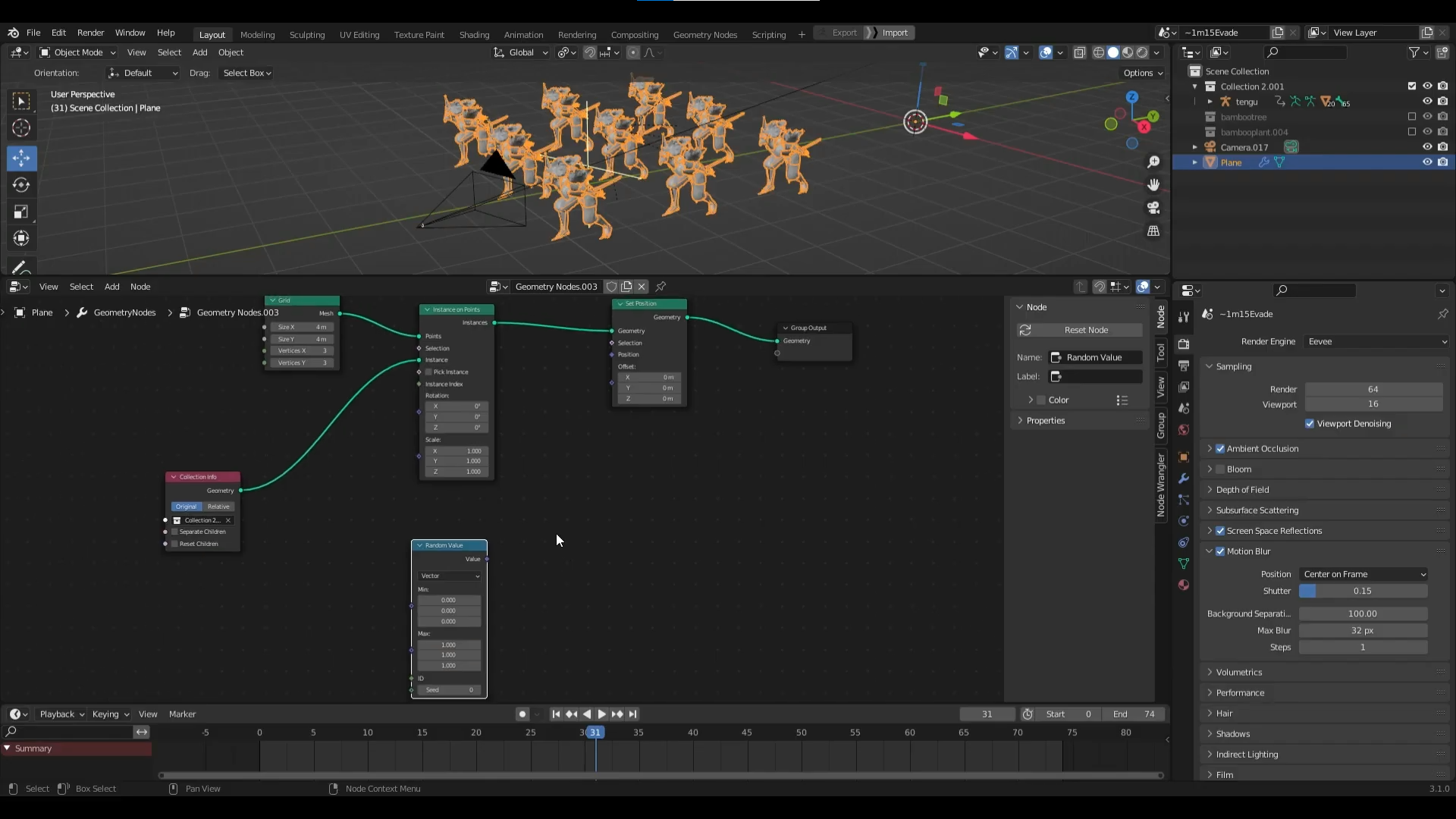
Task: Play the animation forward
Action: pos(602,714)
